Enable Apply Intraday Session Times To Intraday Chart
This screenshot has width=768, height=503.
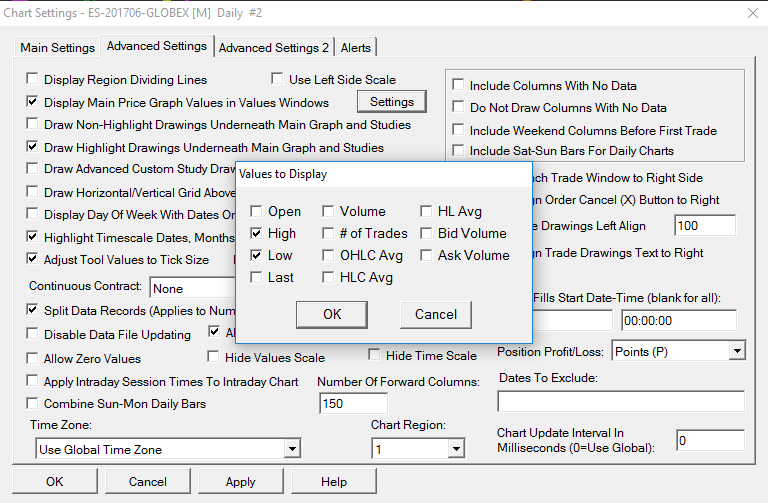coord(32,381)
